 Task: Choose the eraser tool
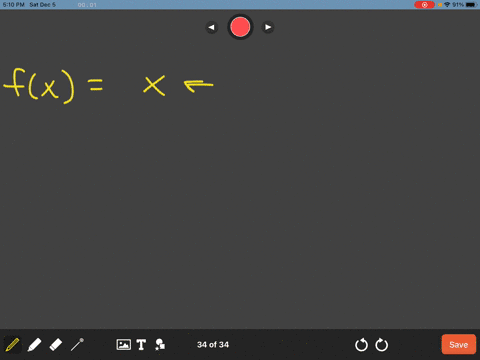coord(56,345)
